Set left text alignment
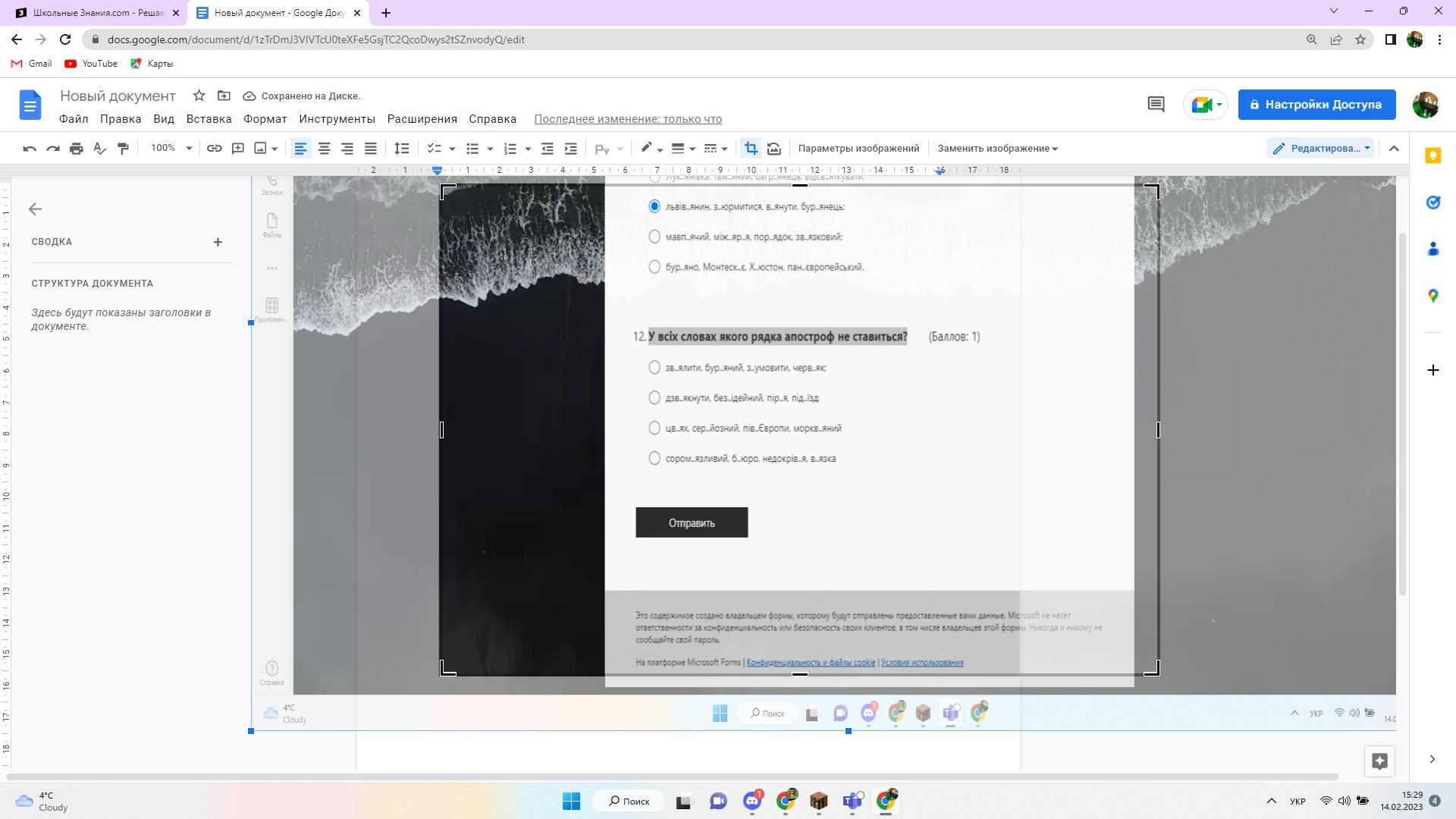Viewport: 1456px width, 819px height. (x=301, y=149)
